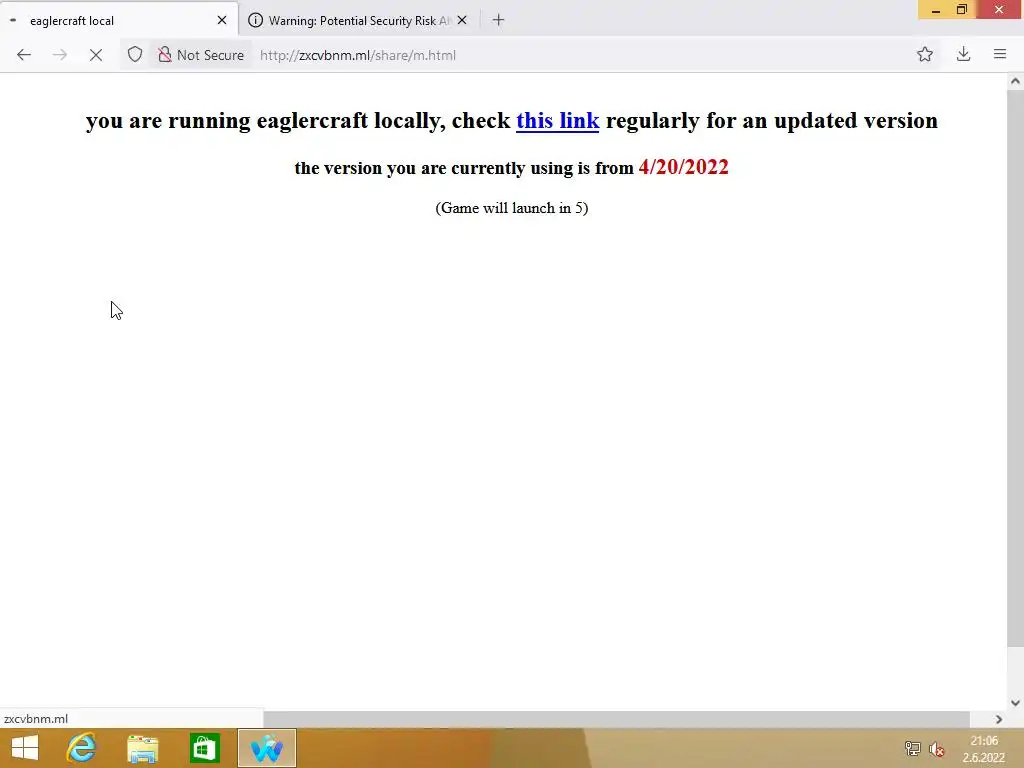This screenshot has height=768, width=1024.
Task: Open a new browser tab
Action: click(x=498, y=20)
